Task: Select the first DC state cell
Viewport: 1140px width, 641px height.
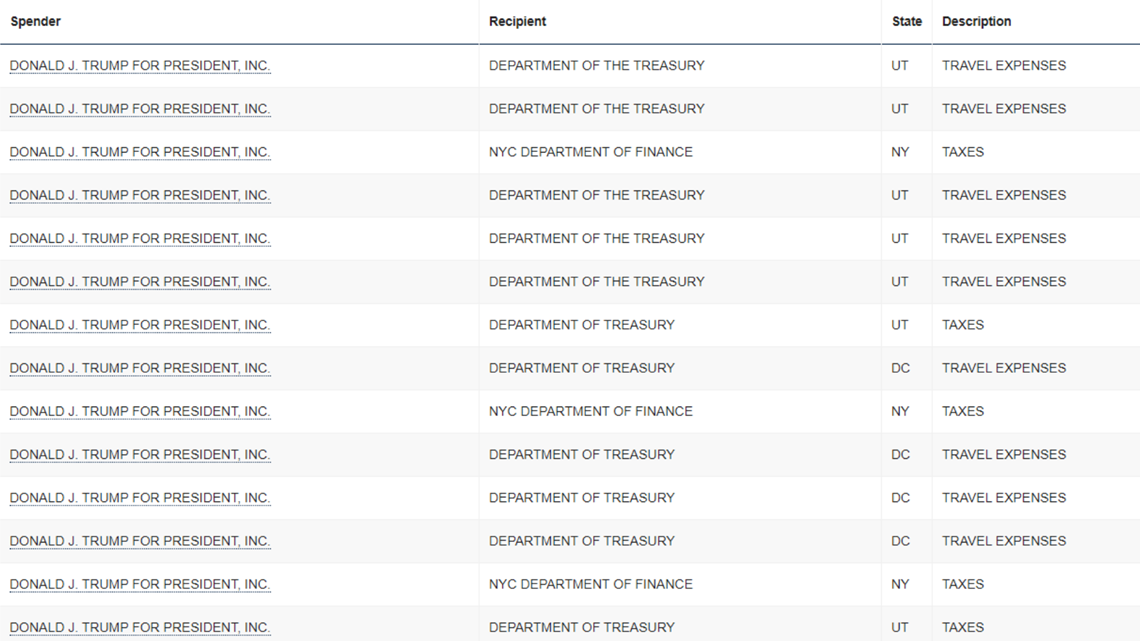Action: tap(900, 368)
